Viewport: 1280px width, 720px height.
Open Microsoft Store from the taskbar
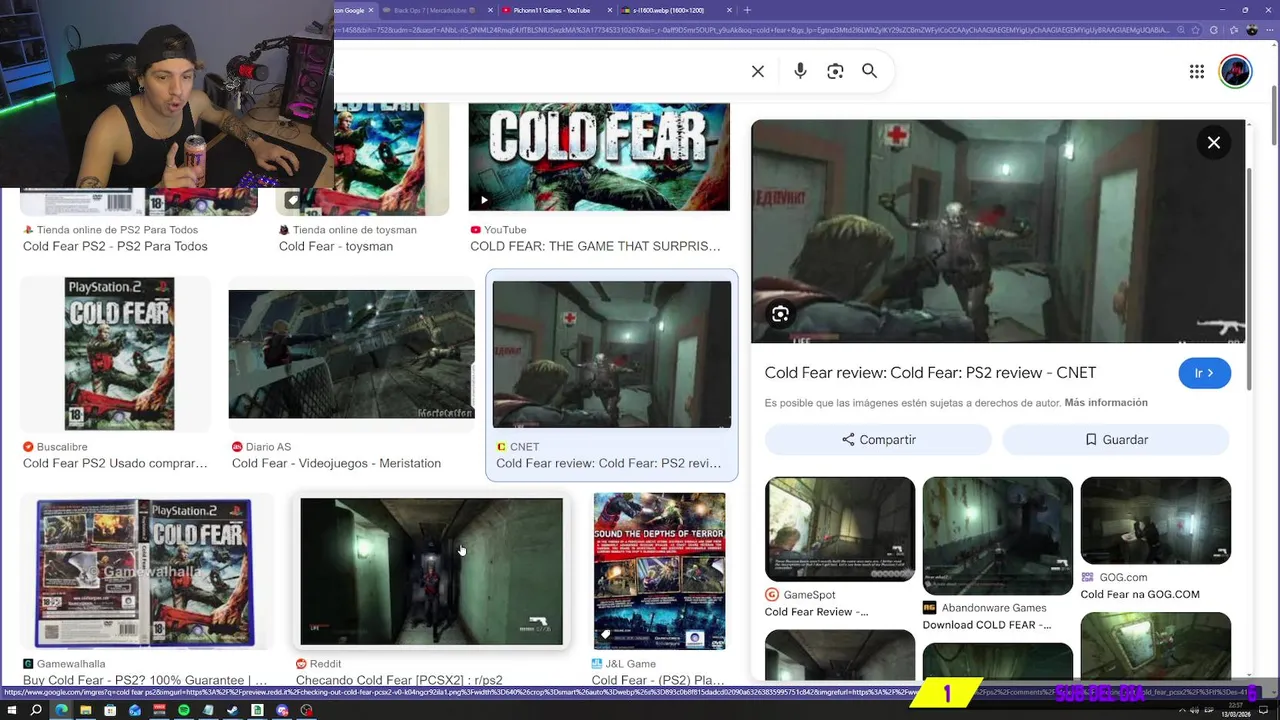tap(110, 710)
